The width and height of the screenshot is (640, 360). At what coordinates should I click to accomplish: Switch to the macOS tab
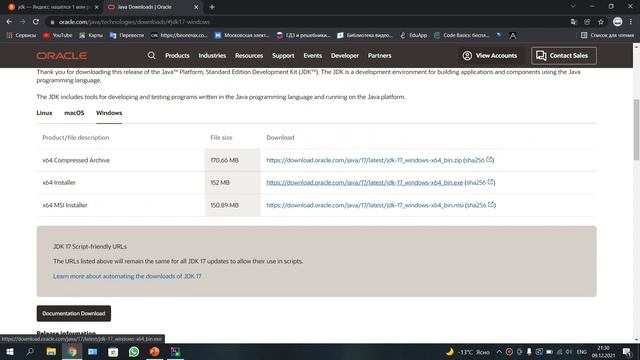pos(74,113)
